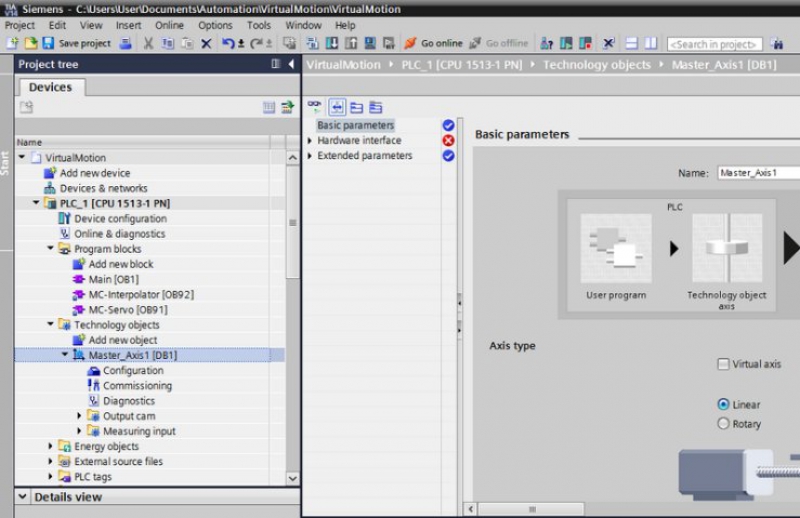Undo the last action with blue arrow
Viewport: 800px width, 518px height.
point(228,43)
